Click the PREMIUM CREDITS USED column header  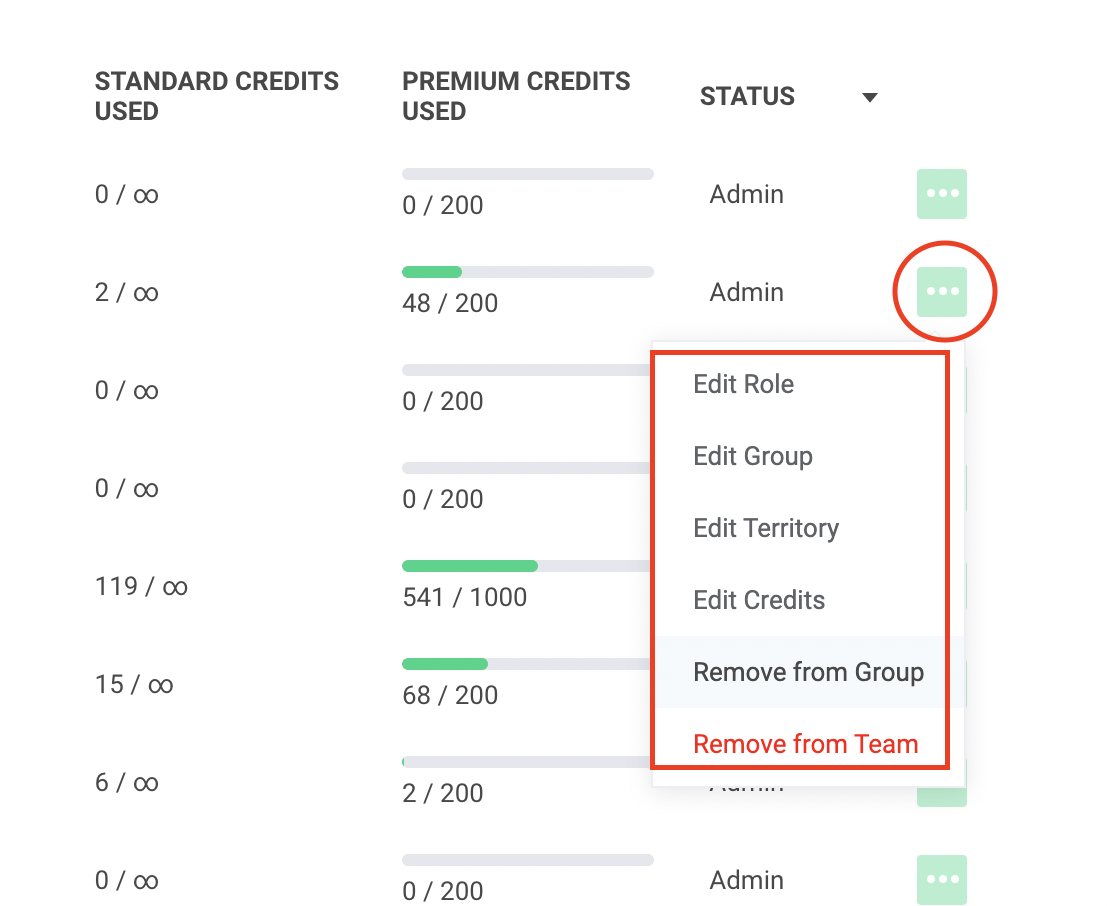point(516,96)
